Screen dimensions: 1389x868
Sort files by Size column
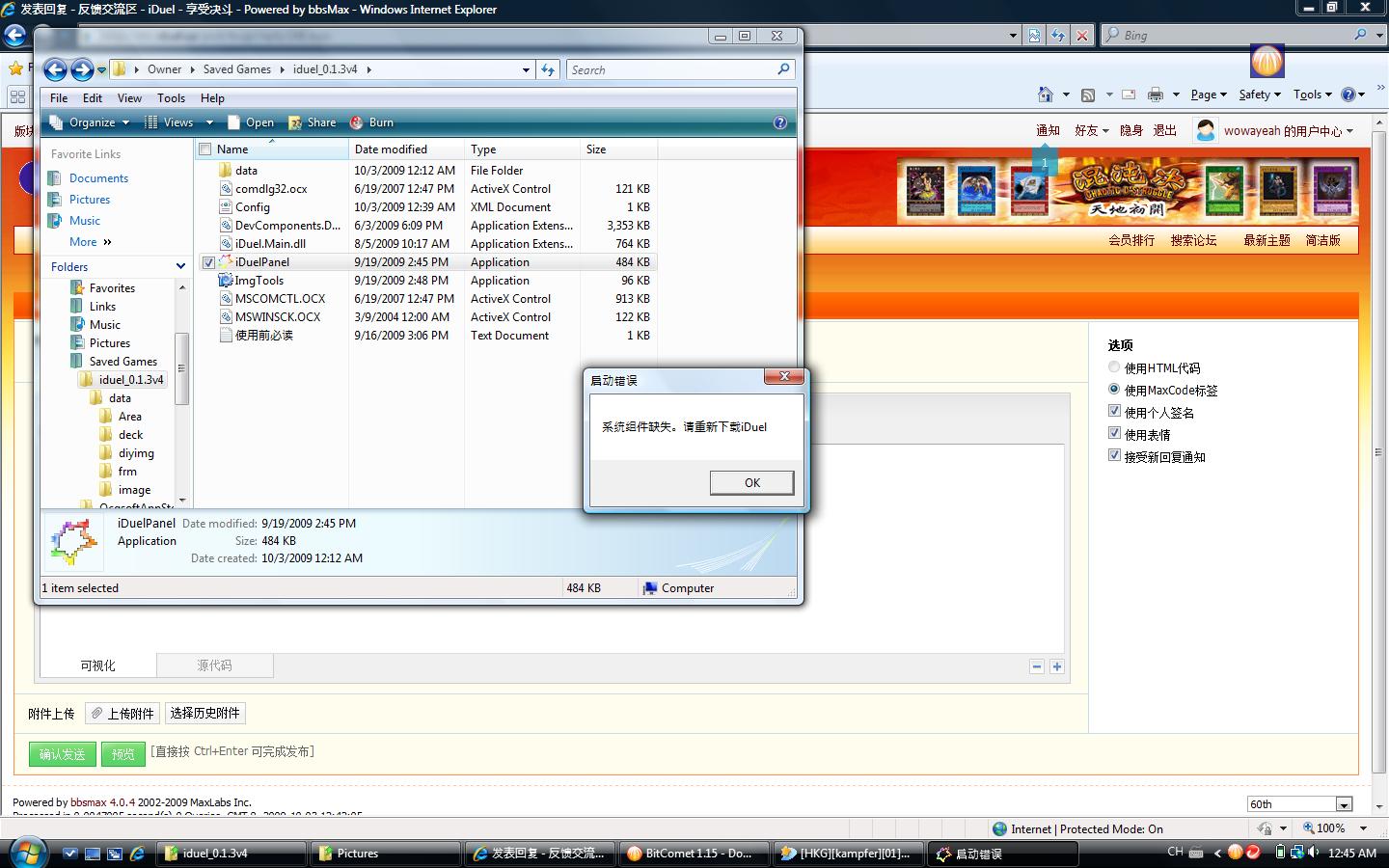(x=618, y=149)
